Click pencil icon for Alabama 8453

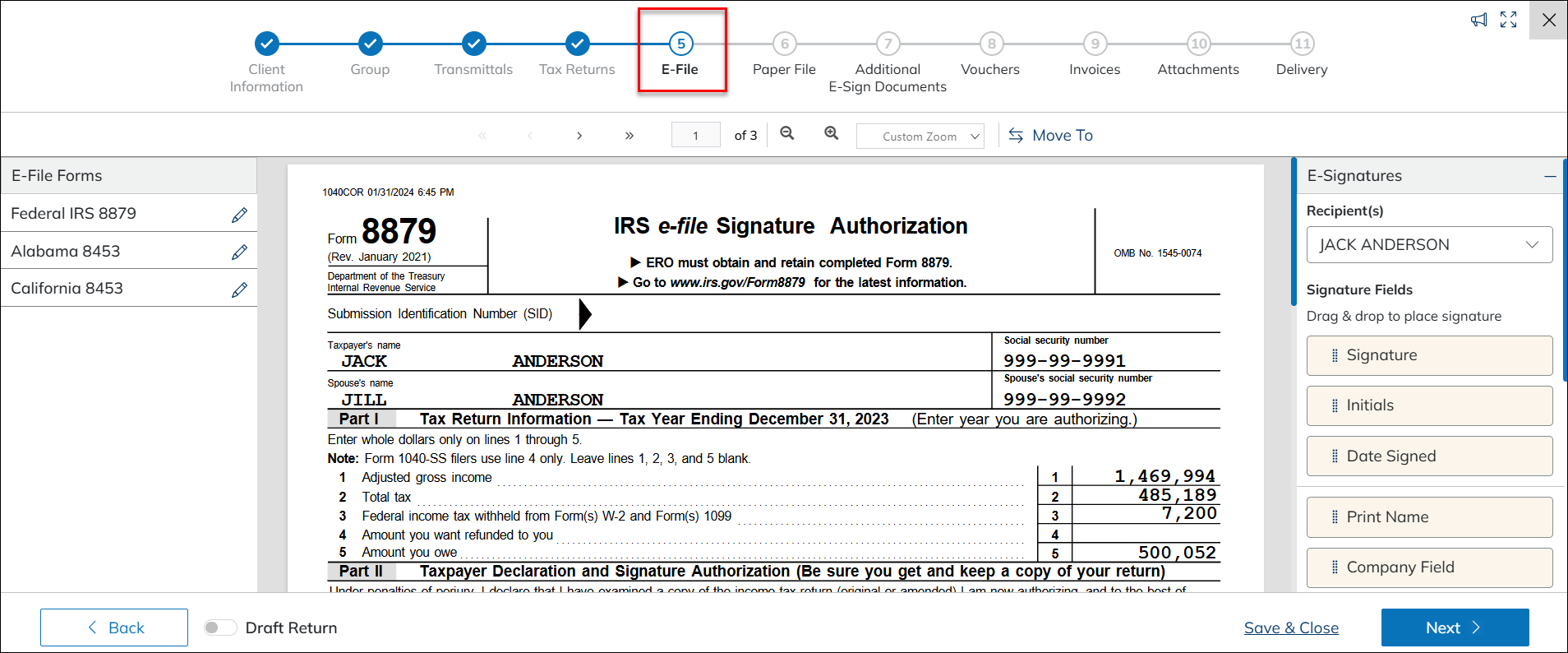(x=239, y=252)
